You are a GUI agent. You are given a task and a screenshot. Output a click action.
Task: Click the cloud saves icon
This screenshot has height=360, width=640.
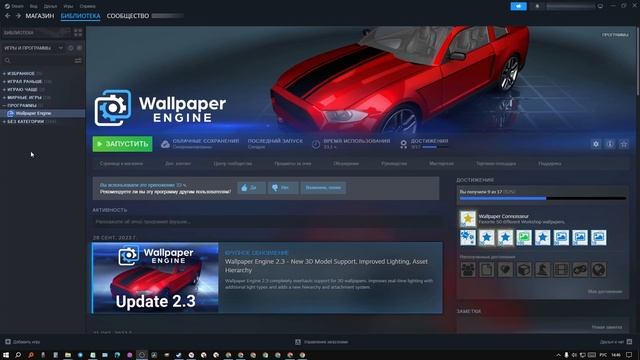pyautogui.click(x=165, y=144)
